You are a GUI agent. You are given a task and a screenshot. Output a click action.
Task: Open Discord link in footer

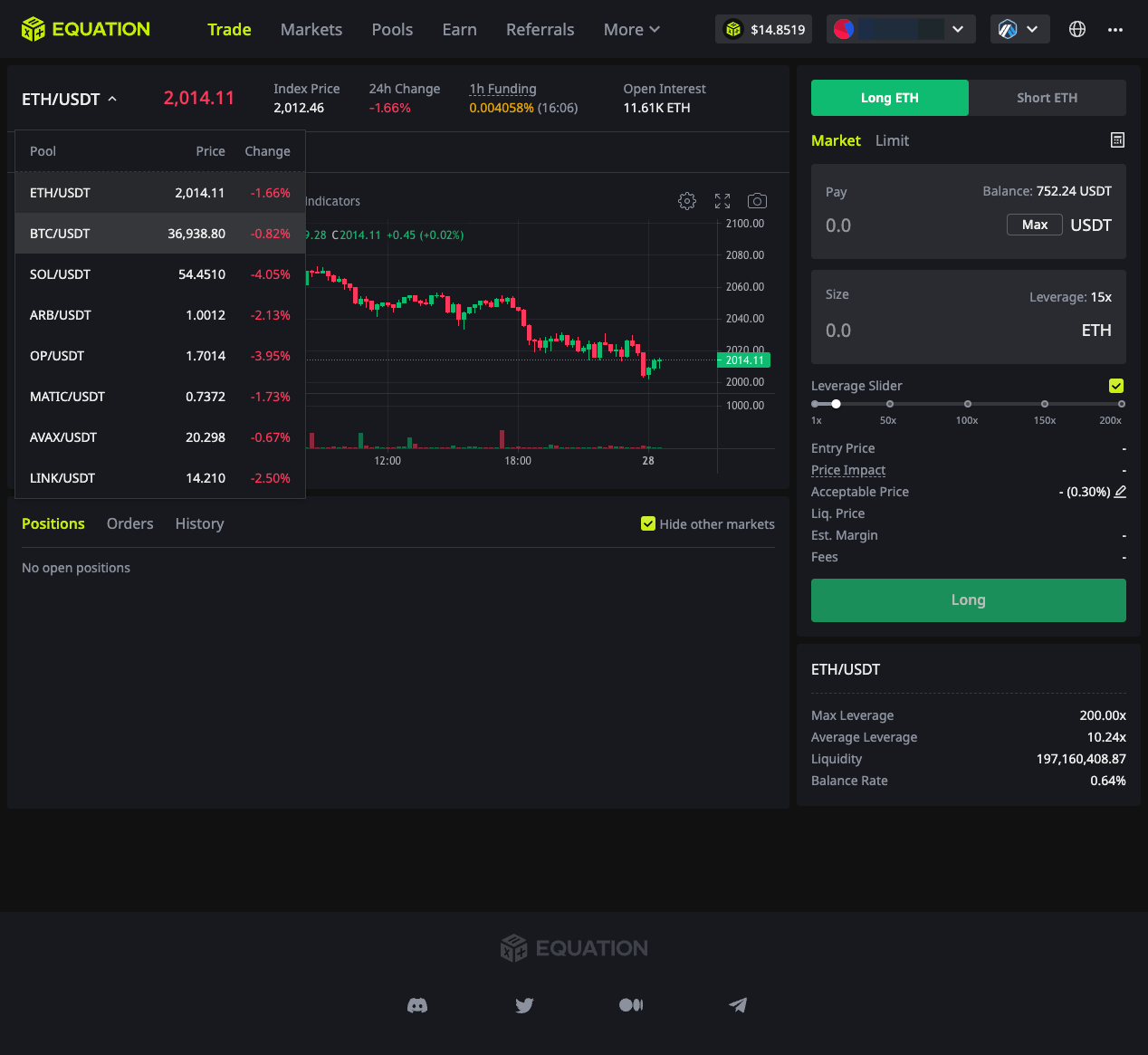click(x=417, y=1005)
